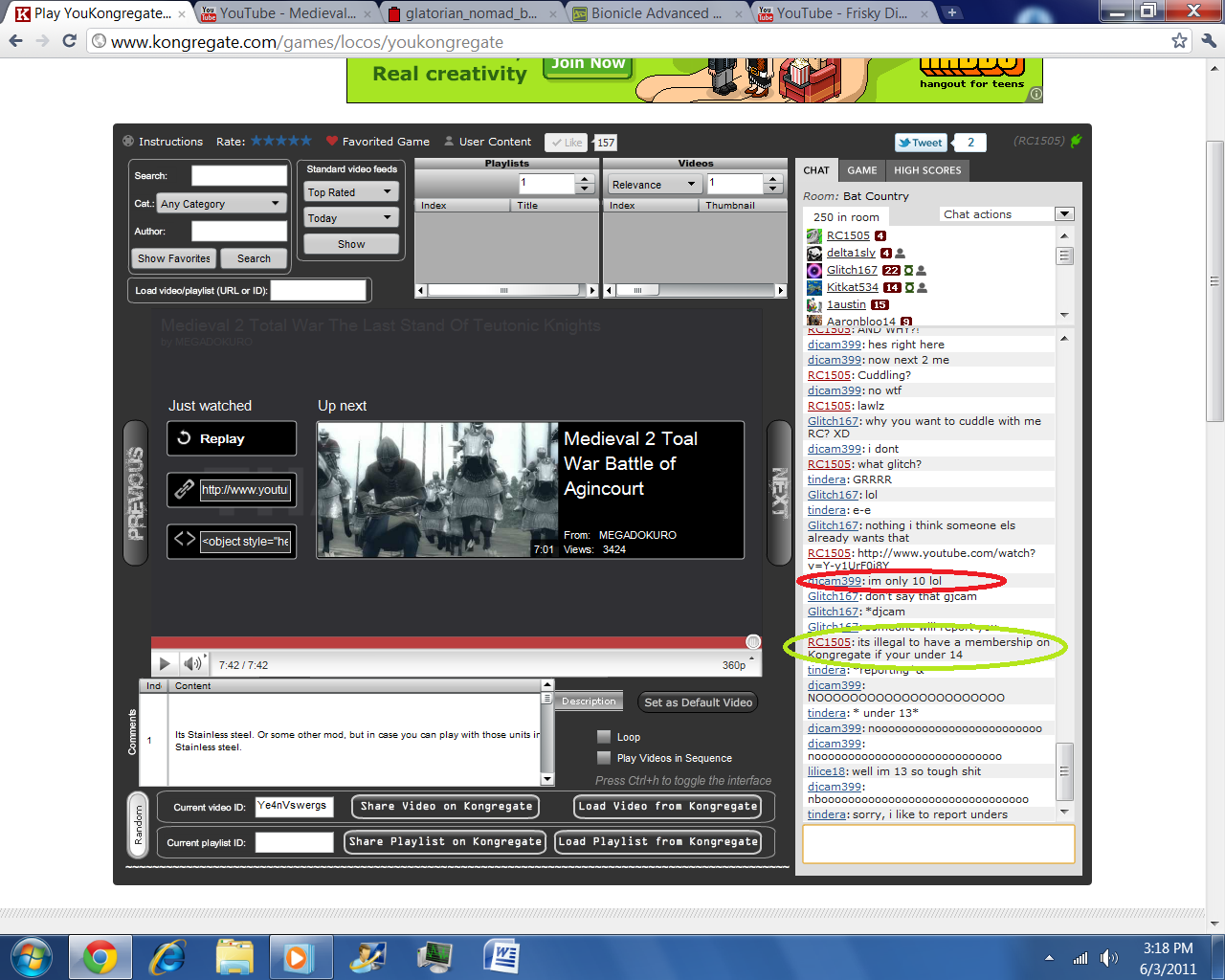Open the Up next Agincourt video thumbnail

point(437,490)
